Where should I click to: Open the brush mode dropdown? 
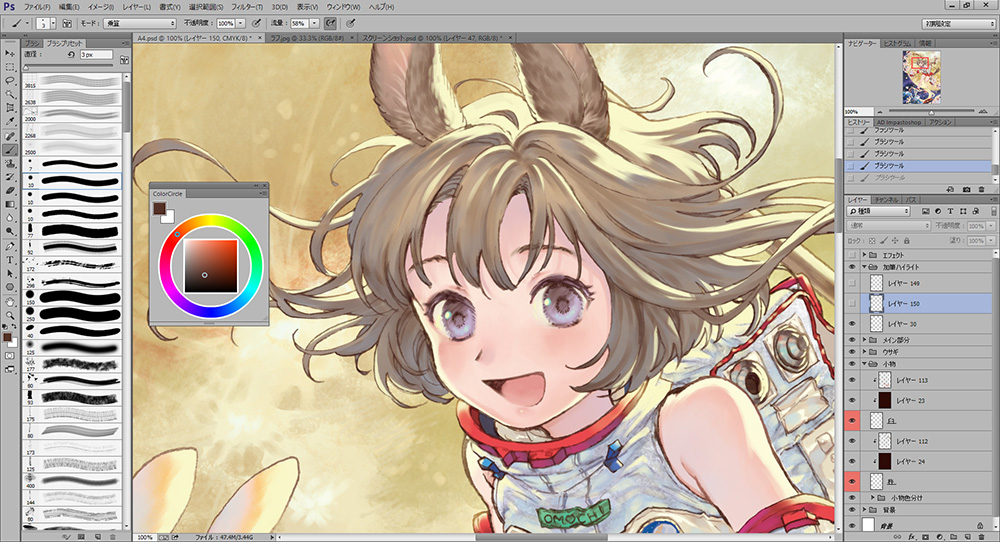coord(140,23)
